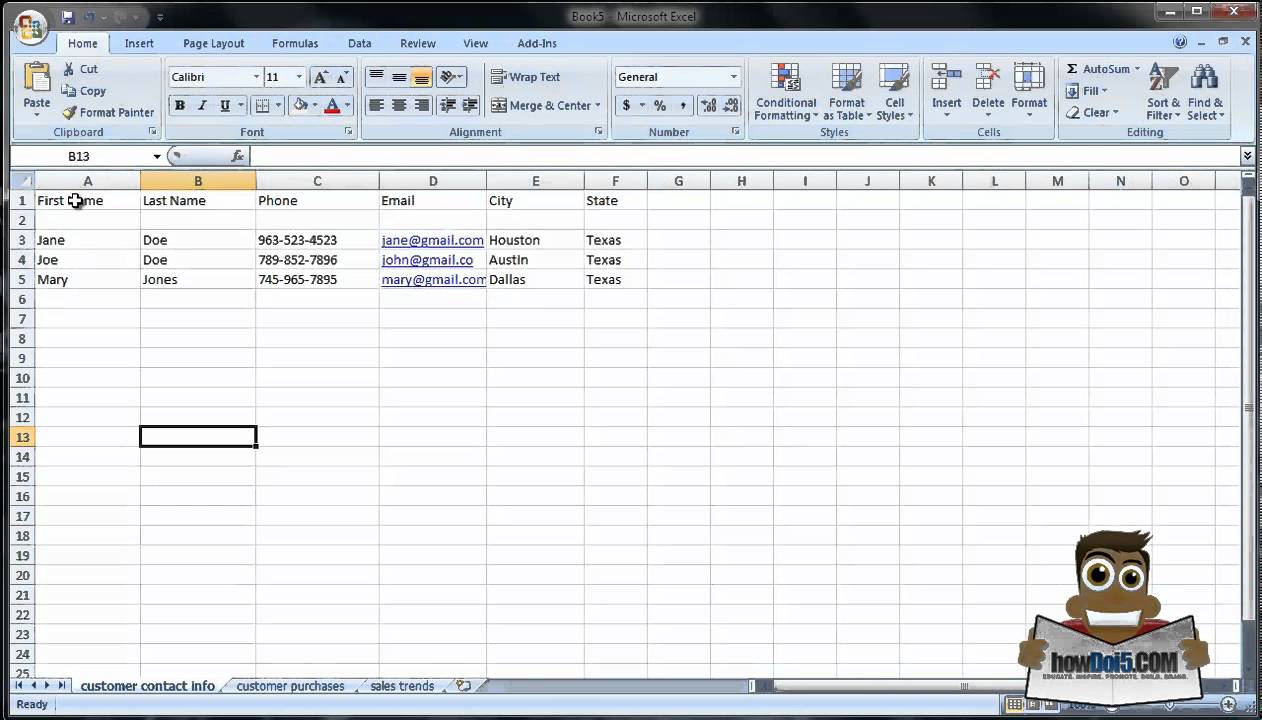The height and width of the screenshot is (720, 1262).
Task: Open the sales trends sheet tab
Action: (402, 686)
